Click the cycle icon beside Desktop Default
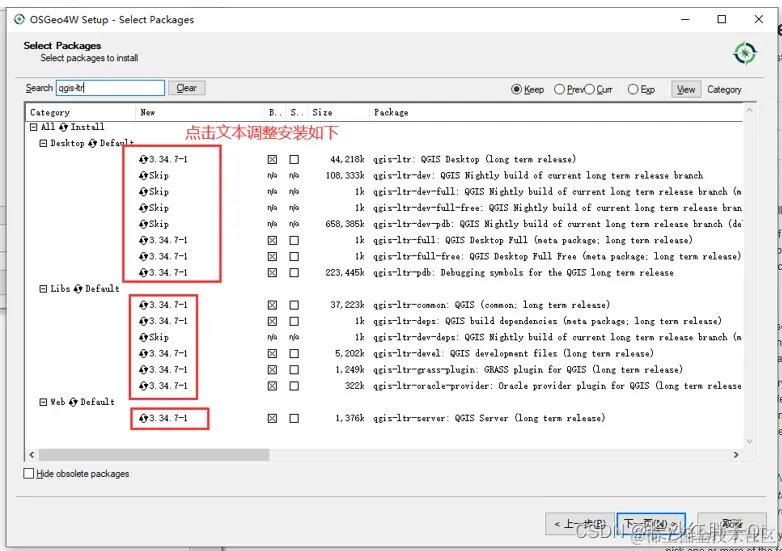 (x=92, y=144)
